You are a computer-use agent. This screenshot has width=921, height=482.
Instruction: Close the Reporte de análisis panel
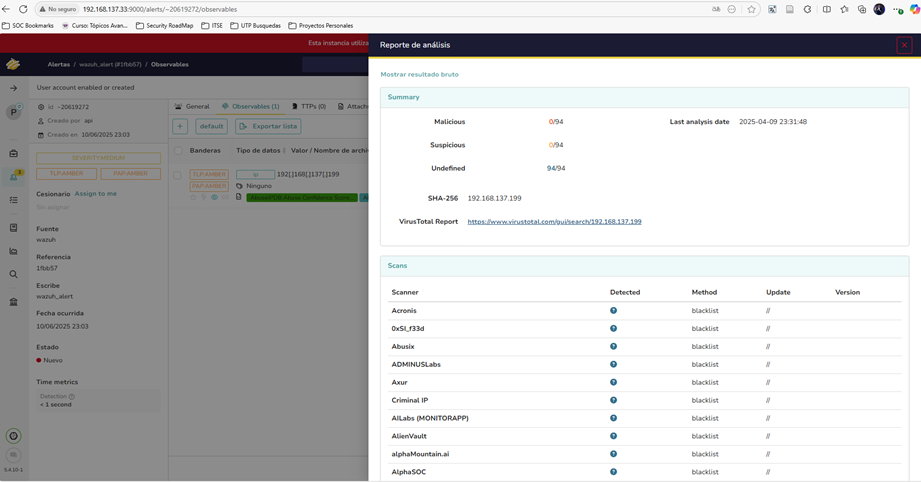904,45
